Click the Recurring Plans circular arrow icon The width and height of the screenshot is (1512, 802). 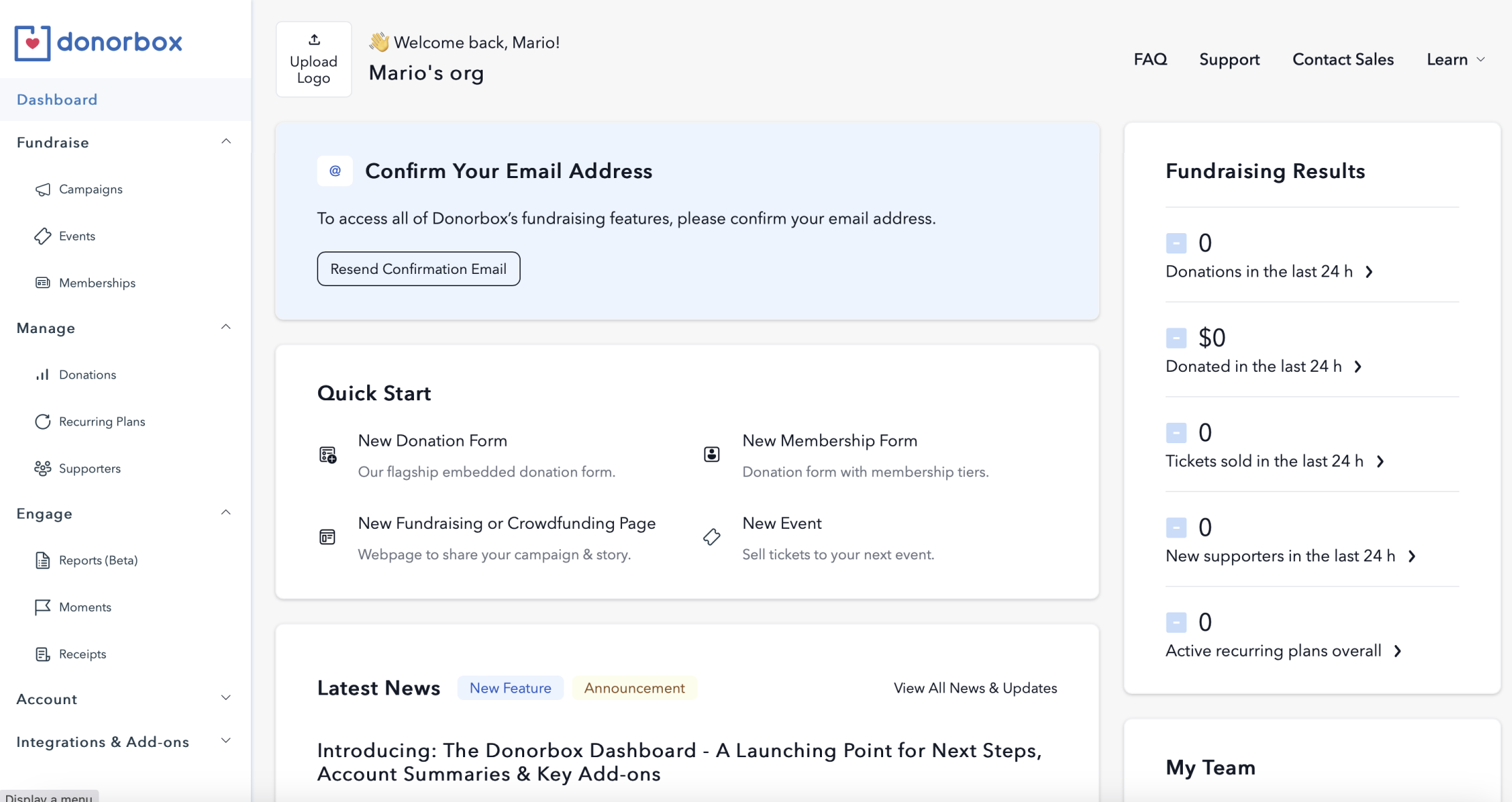pyautogui.click(x=43, y=421)
